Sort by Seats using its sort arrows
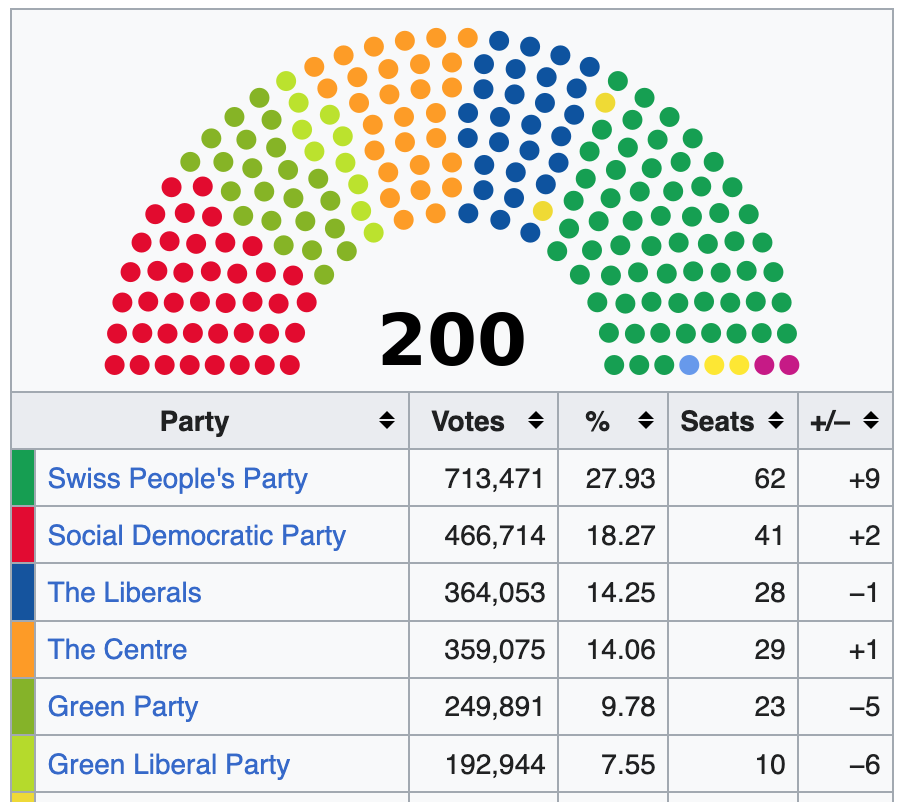This screenshot has height=802, width=906. coord(776,422)
